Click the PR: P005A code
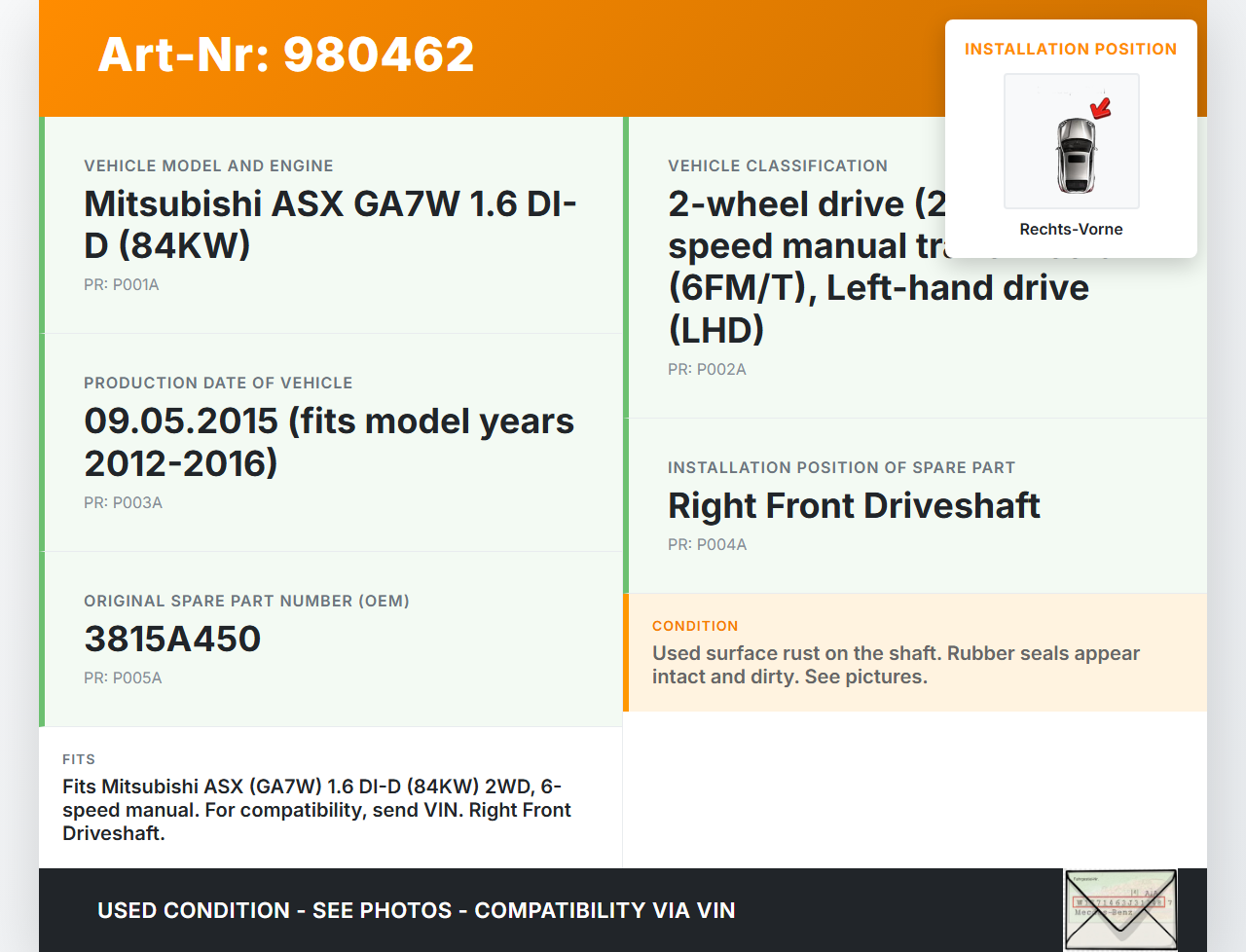Screen dimensions: 1246x952 (x=123, y=678)
